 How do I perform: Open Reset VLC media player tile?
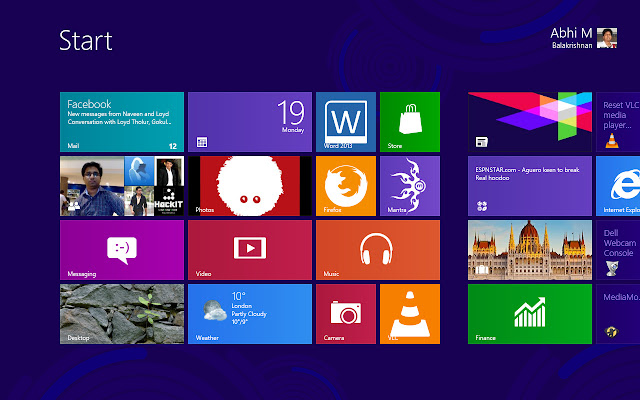pyautogui.click(x=618, y=122)
